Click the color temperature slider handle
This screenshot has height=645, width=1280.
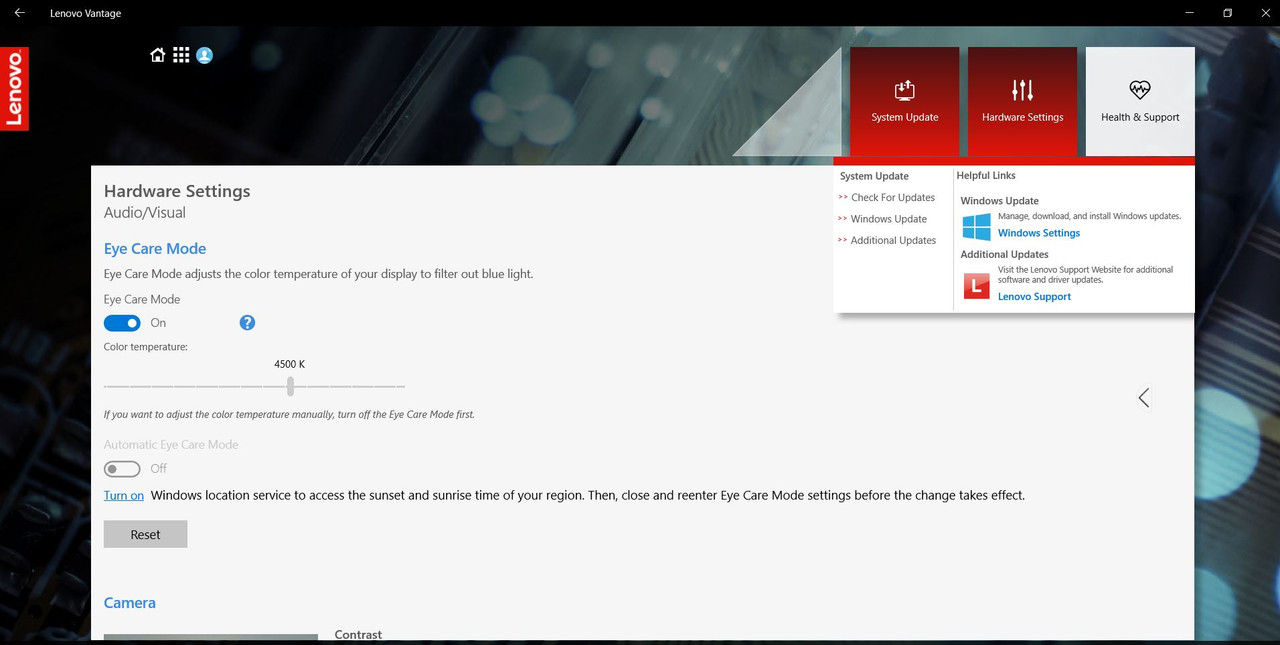290,386
